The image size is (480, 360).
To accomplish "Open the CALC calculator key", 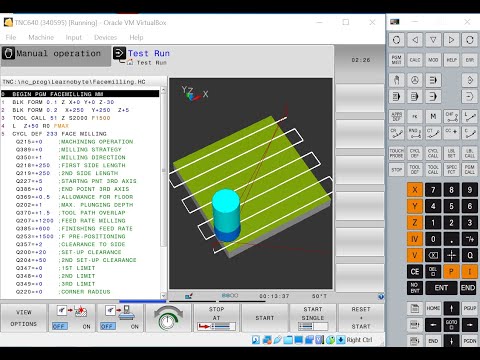I will click(x=415, y=60).
